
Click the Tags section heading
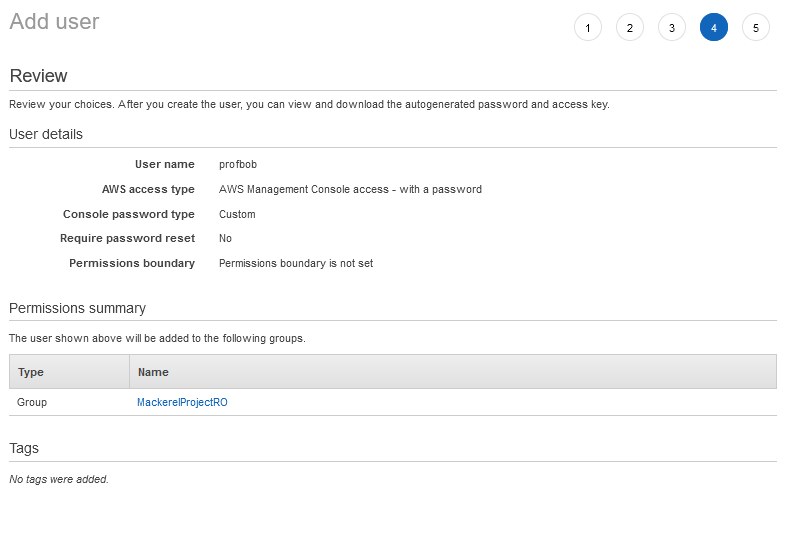point(24,448)
